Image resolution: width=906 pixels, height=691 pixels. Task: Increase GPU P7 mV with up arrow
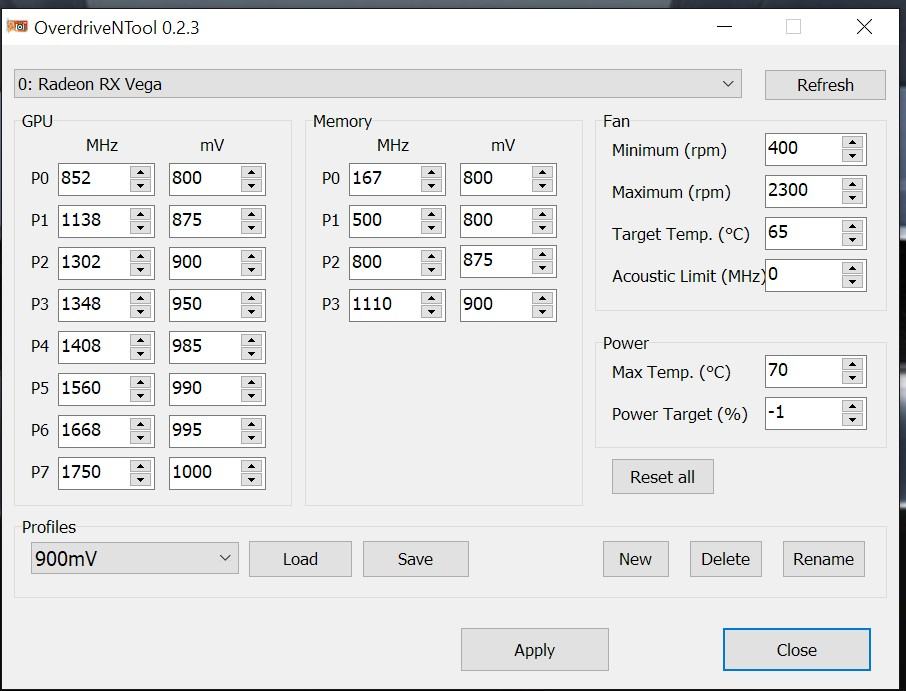[x=251, y=467]
